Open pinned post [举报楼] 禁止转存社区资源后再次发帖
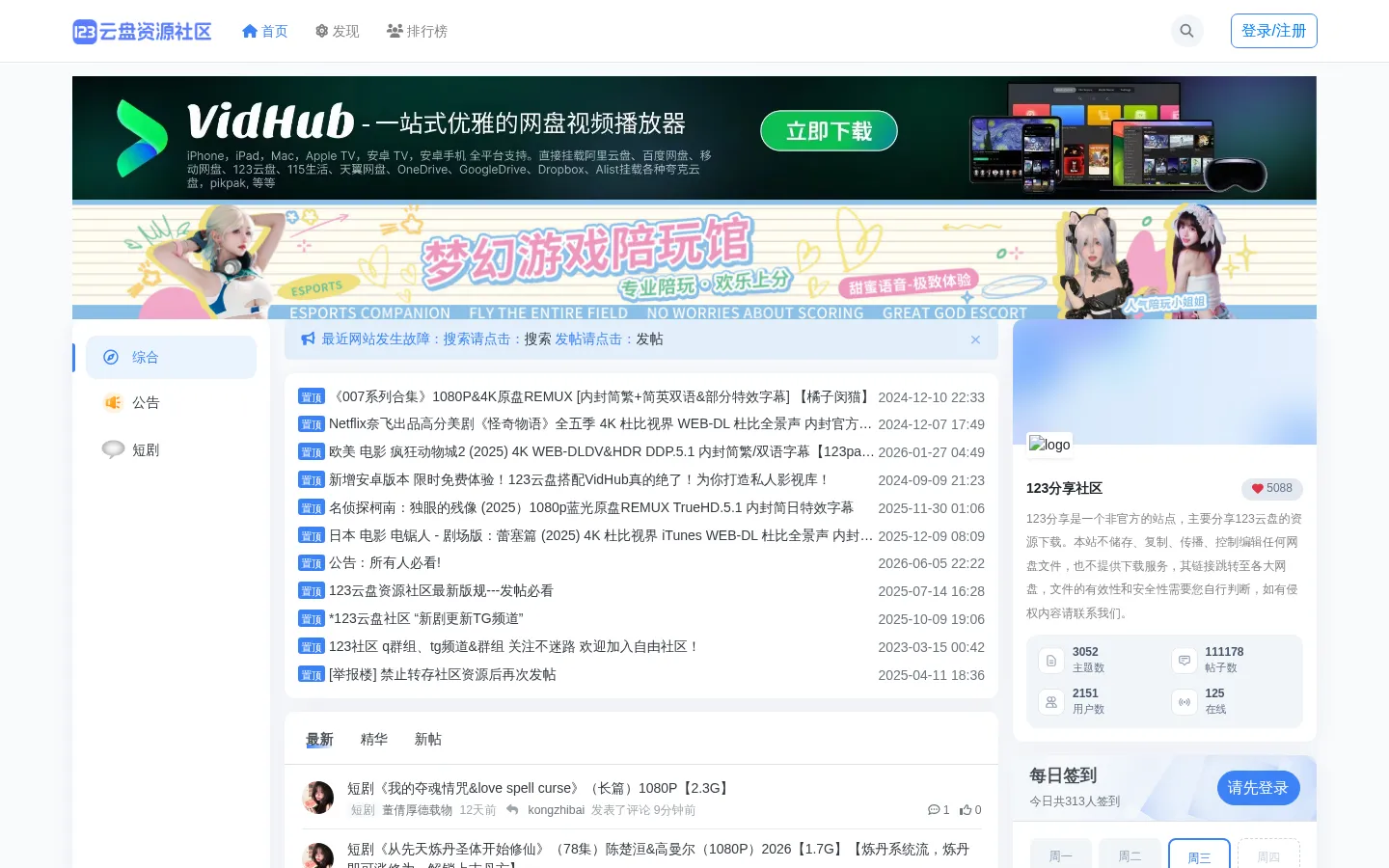The image size is (1389, 868). pos(442,674)
